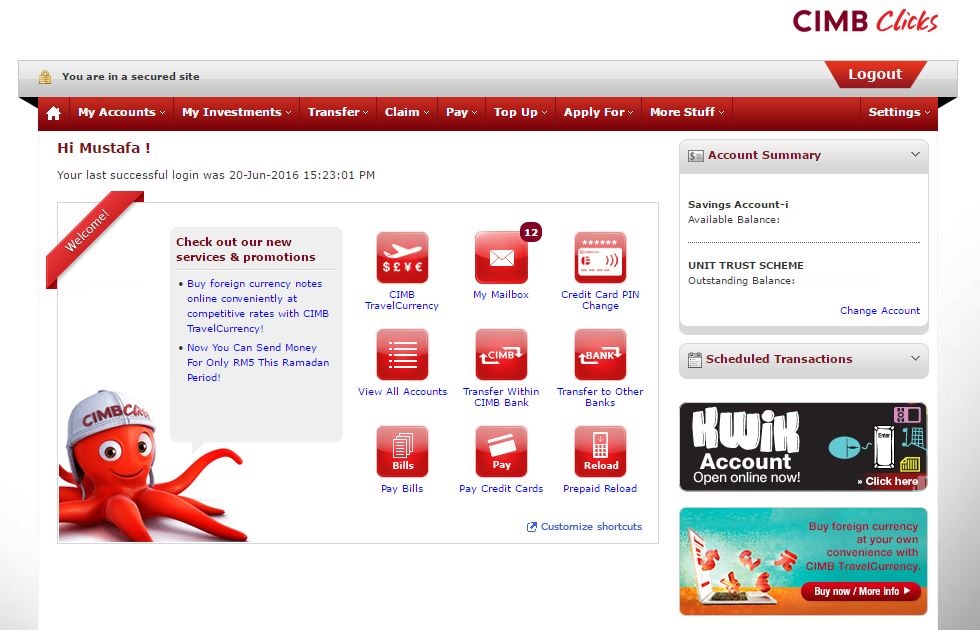
Task: Expand the Claim menu
Action: click(x=407, y=112)
